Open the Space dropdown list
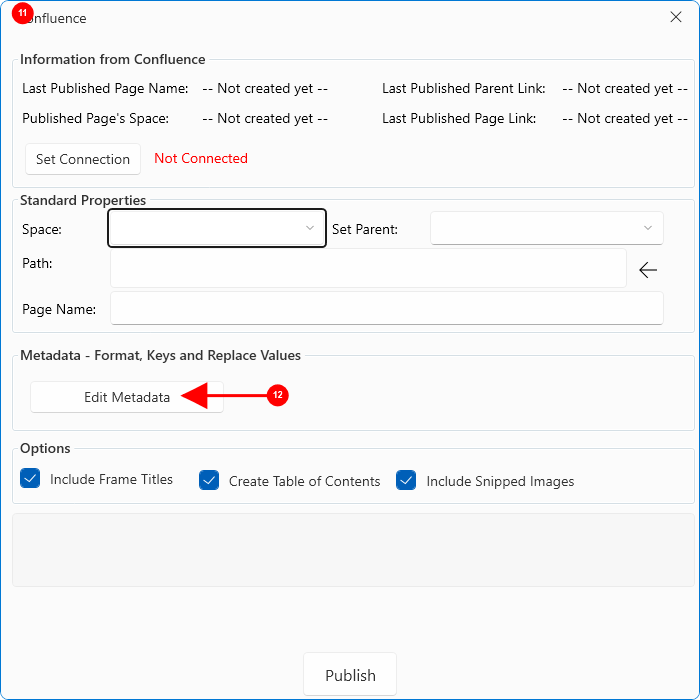Image resolution: width=700 pixels, height=700 pixels. 217,228
